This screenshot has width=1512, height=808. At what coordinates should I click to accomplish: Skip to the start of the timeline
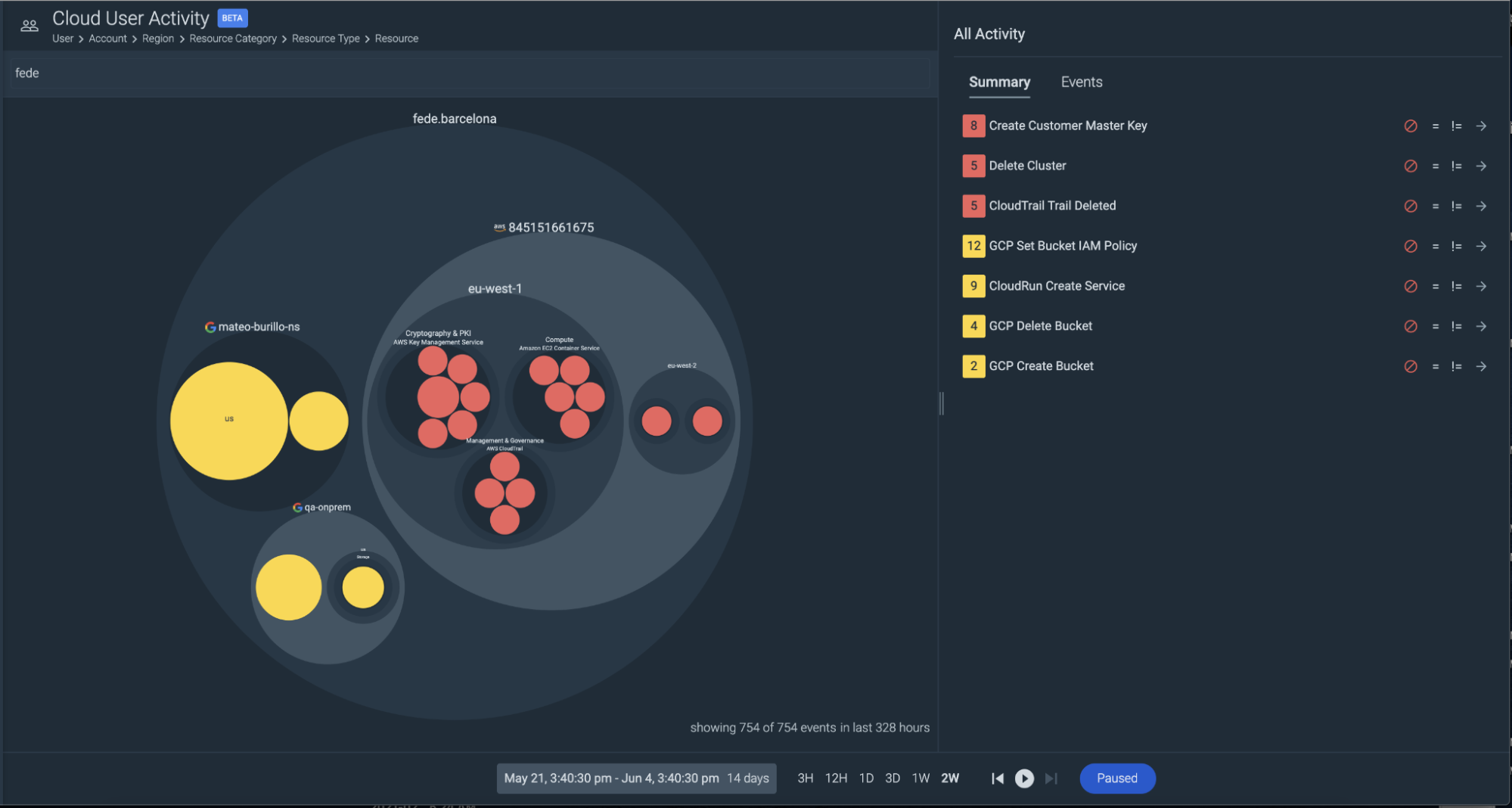(x=998, y=778)
